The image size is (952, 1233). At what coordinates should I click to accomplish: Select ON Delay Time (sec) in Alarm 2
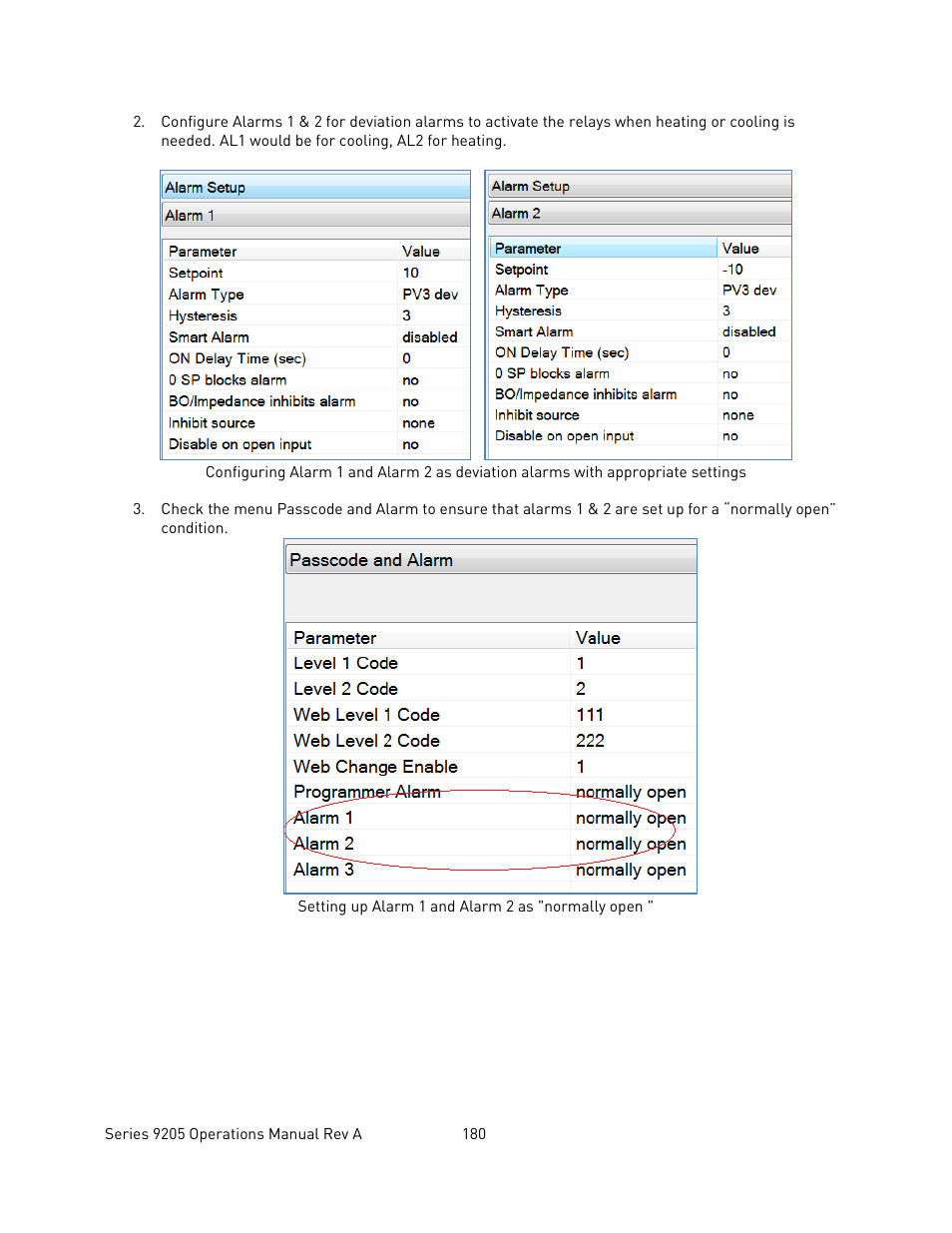[x=562, y=352]
